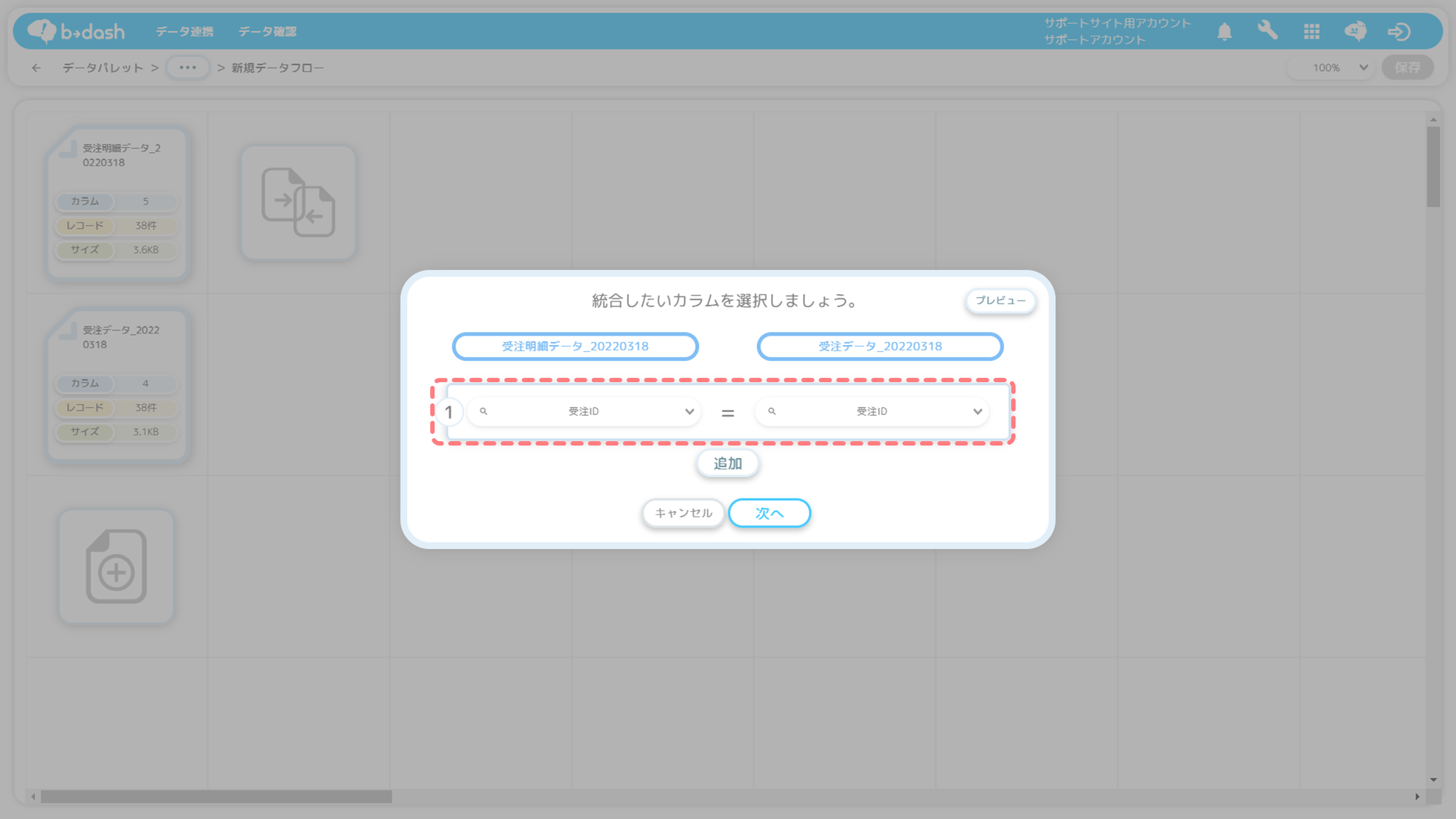Click サイズ 3.6KB on 受注明細 card
Image resolution: width=1456 pixels, height=819 pixels.
116,250
